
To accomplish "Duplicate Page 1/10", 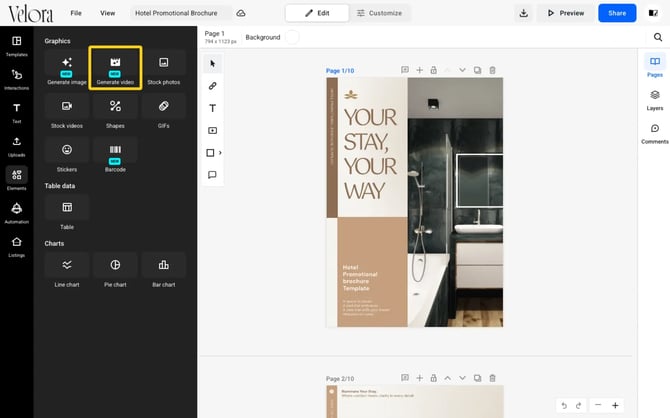I will pos(477,70).
